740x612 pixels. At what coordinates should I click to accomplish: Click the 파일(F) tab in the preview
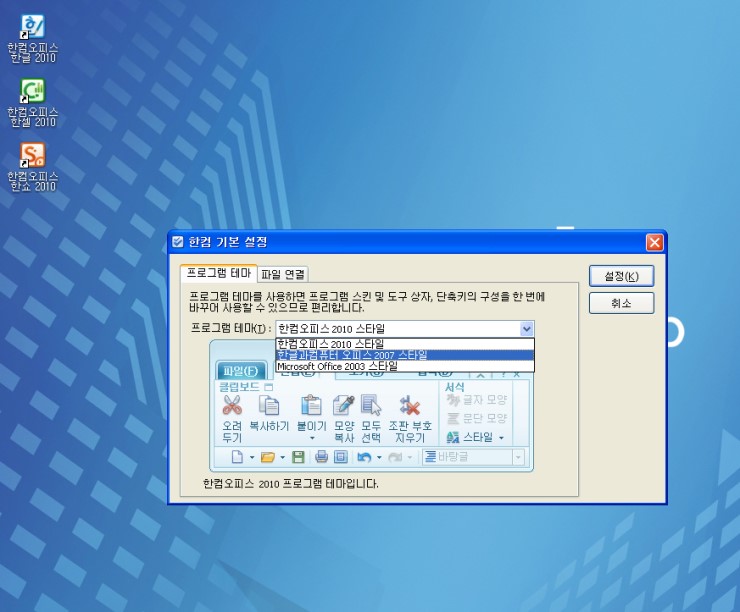241,371
